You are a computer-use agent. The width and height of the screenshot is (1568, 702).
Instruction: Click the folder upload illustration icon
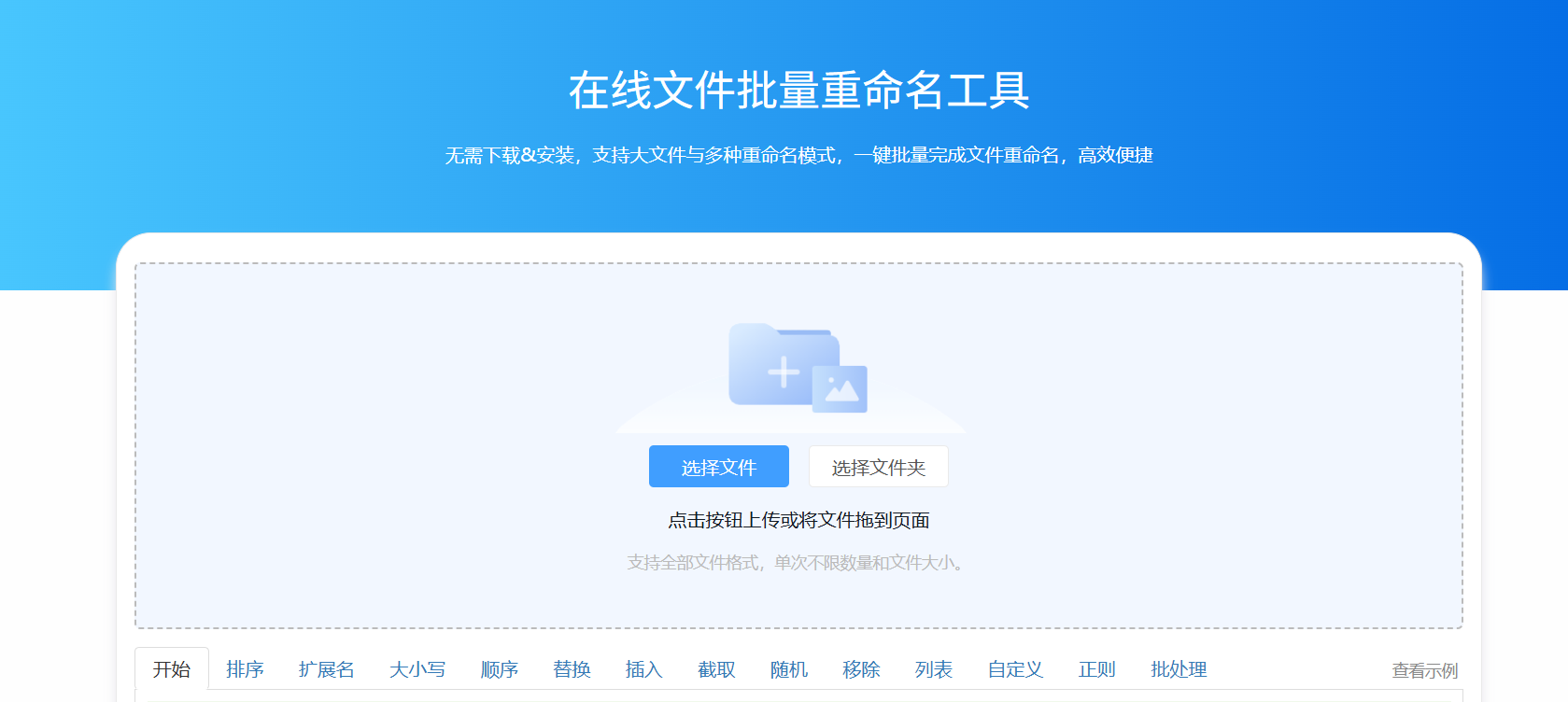tap(798, 368)
